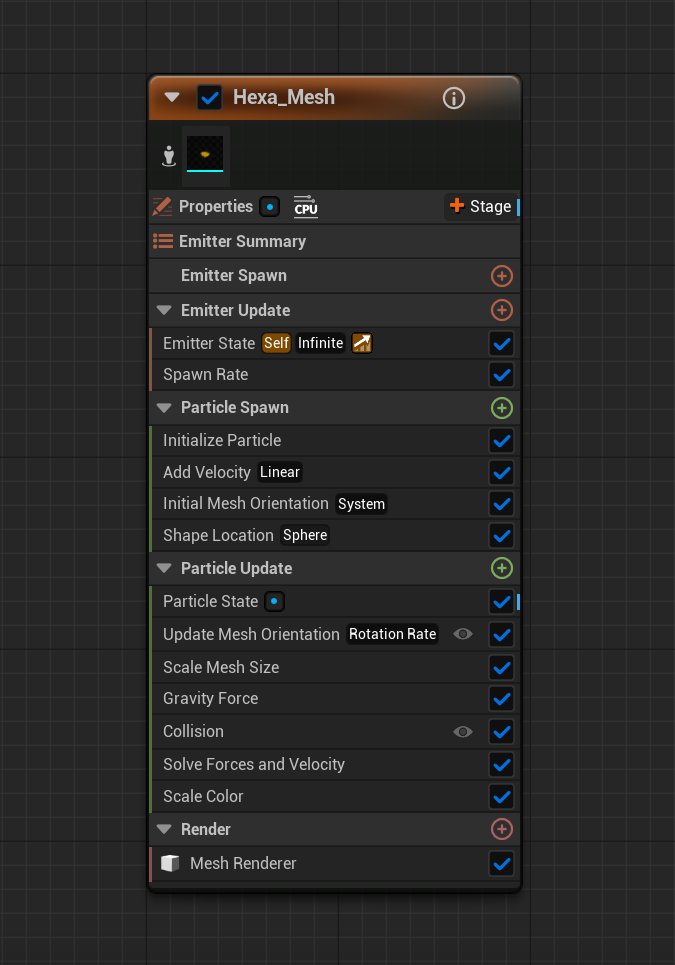Collapse the Particle Update section
This screenshot has width=675, height=965.
(x=164, y=568)
